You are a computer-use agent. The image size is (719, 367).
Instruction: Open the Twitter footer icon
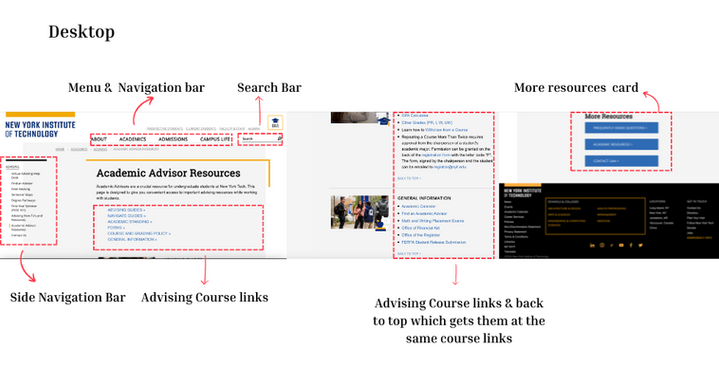pos(640,245)
